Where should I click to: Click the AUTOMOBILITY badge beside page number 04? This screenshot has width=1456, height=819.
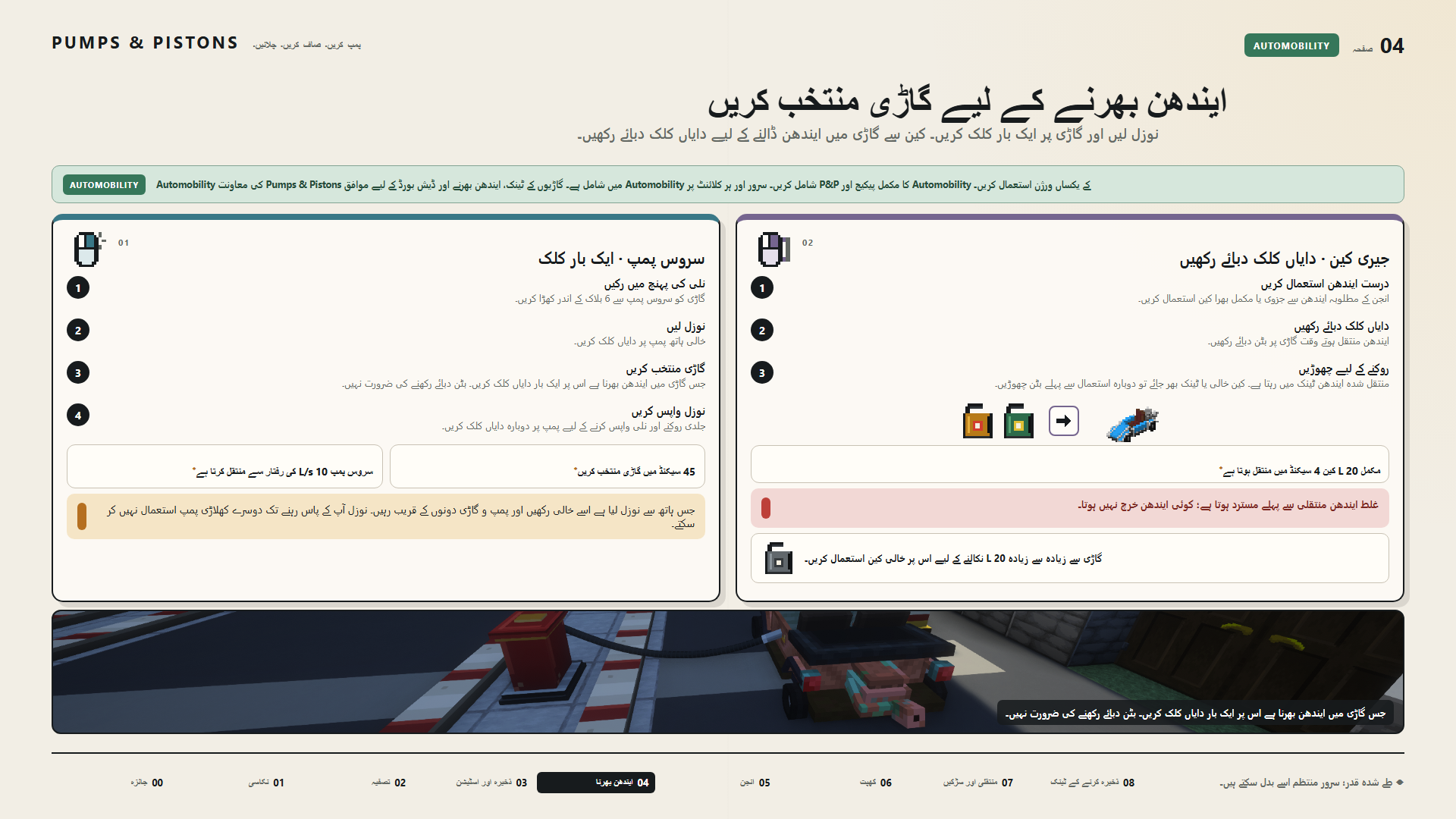tap(1291, 45)
